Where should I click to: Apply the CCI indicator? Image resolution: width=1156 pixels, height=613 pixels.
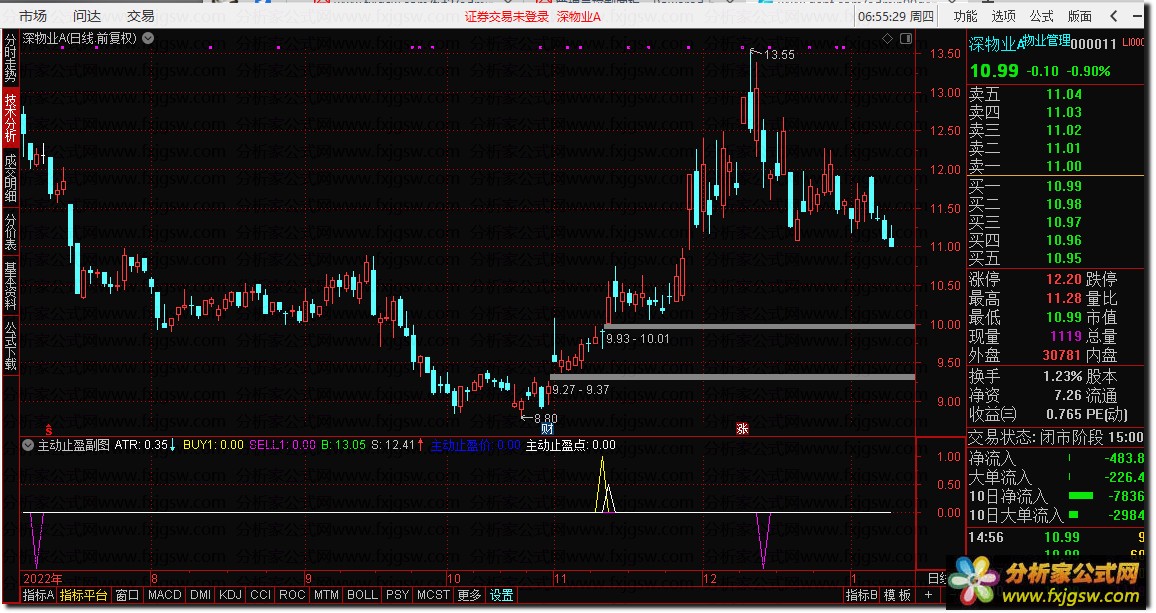click(x=260, y=595)
